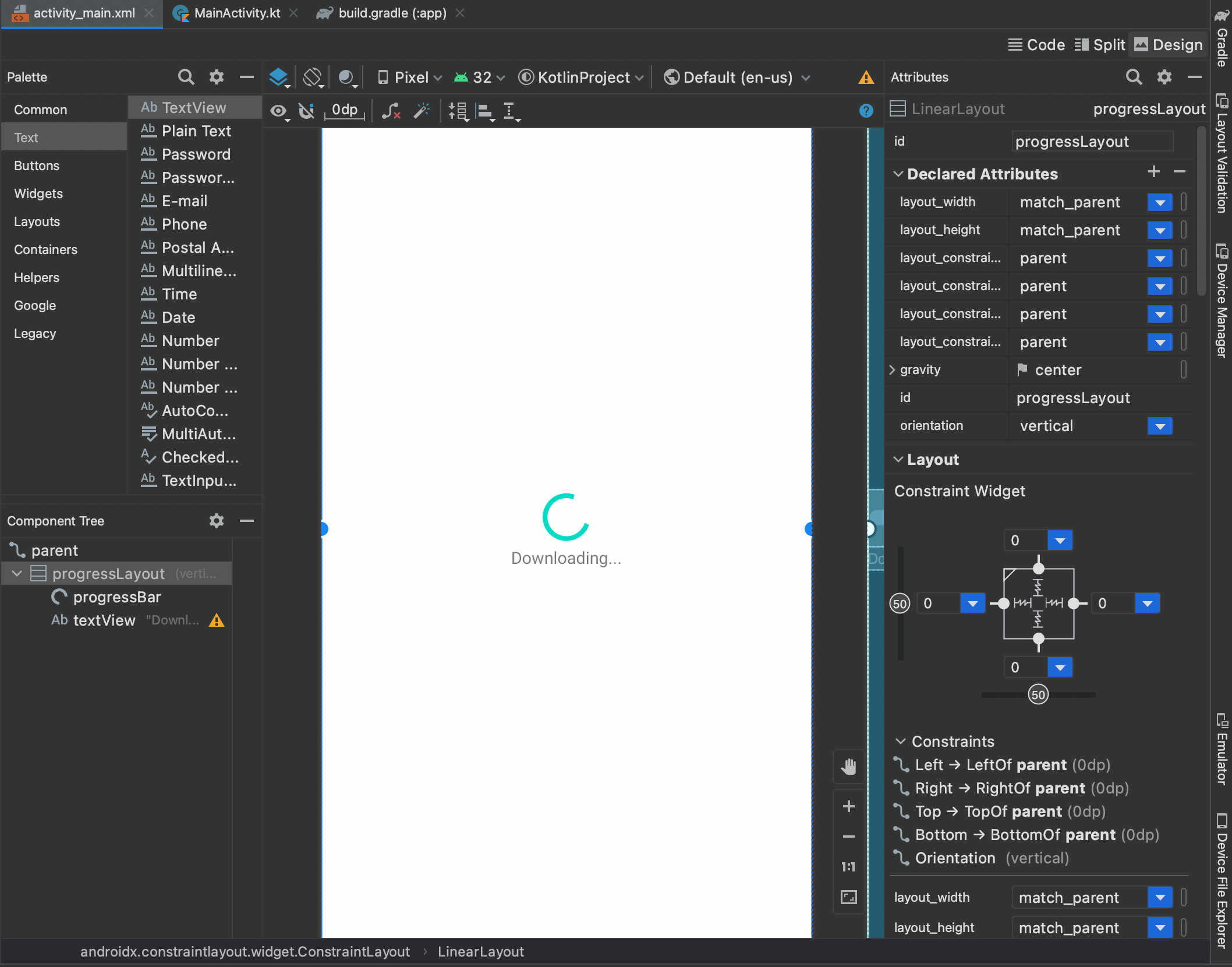Click the orientation for preview rotate icon
This screenshot has width=1232, height=967.
pyautogui.click(x=313, y=77)
